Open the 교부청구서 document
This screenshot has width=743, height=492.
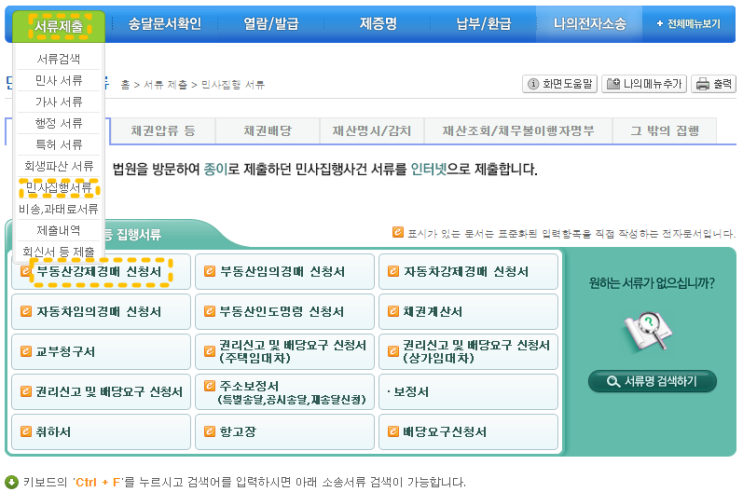pyautogui.click(x=101, y=352)
